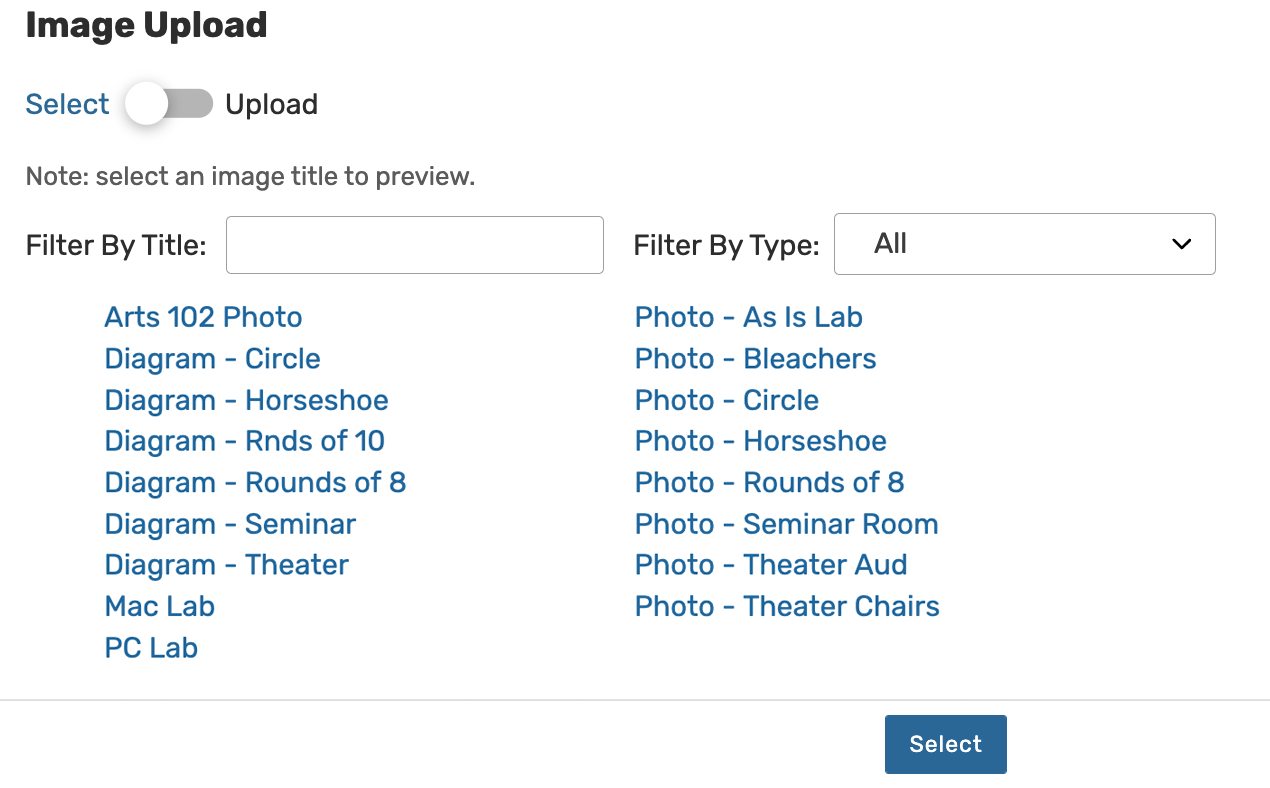
Task: Click the Photo - Circle title
Action: pos(726,401)
